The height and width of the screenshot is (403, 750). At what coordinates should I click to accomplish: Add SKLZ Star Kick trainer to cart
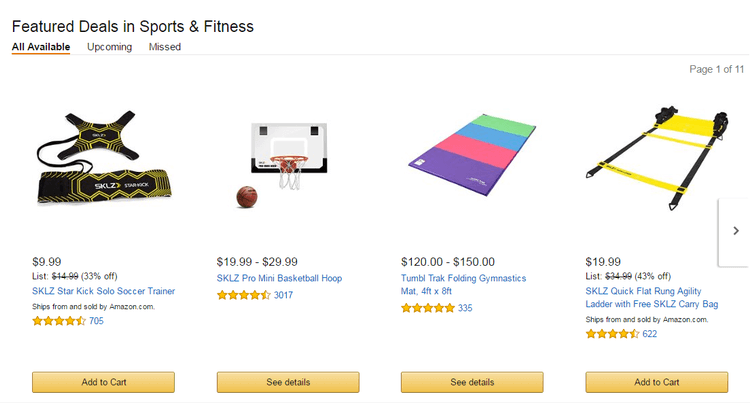104,382
